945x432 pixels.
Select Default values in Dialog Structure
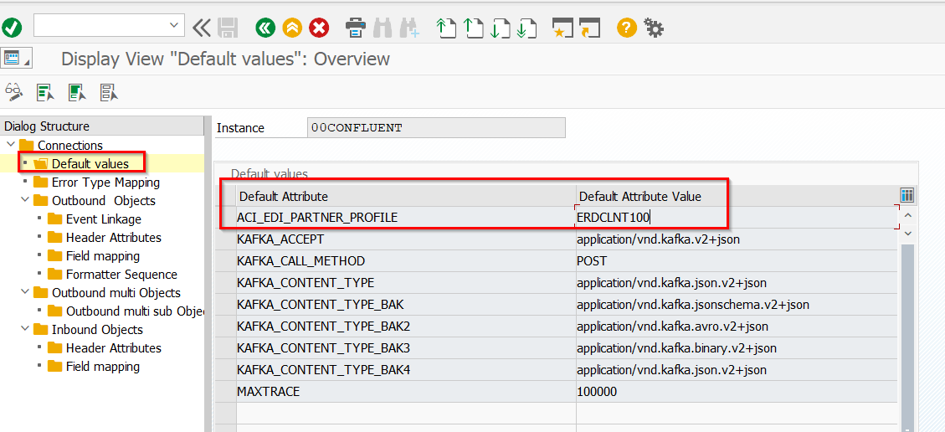tap(90, 163)
